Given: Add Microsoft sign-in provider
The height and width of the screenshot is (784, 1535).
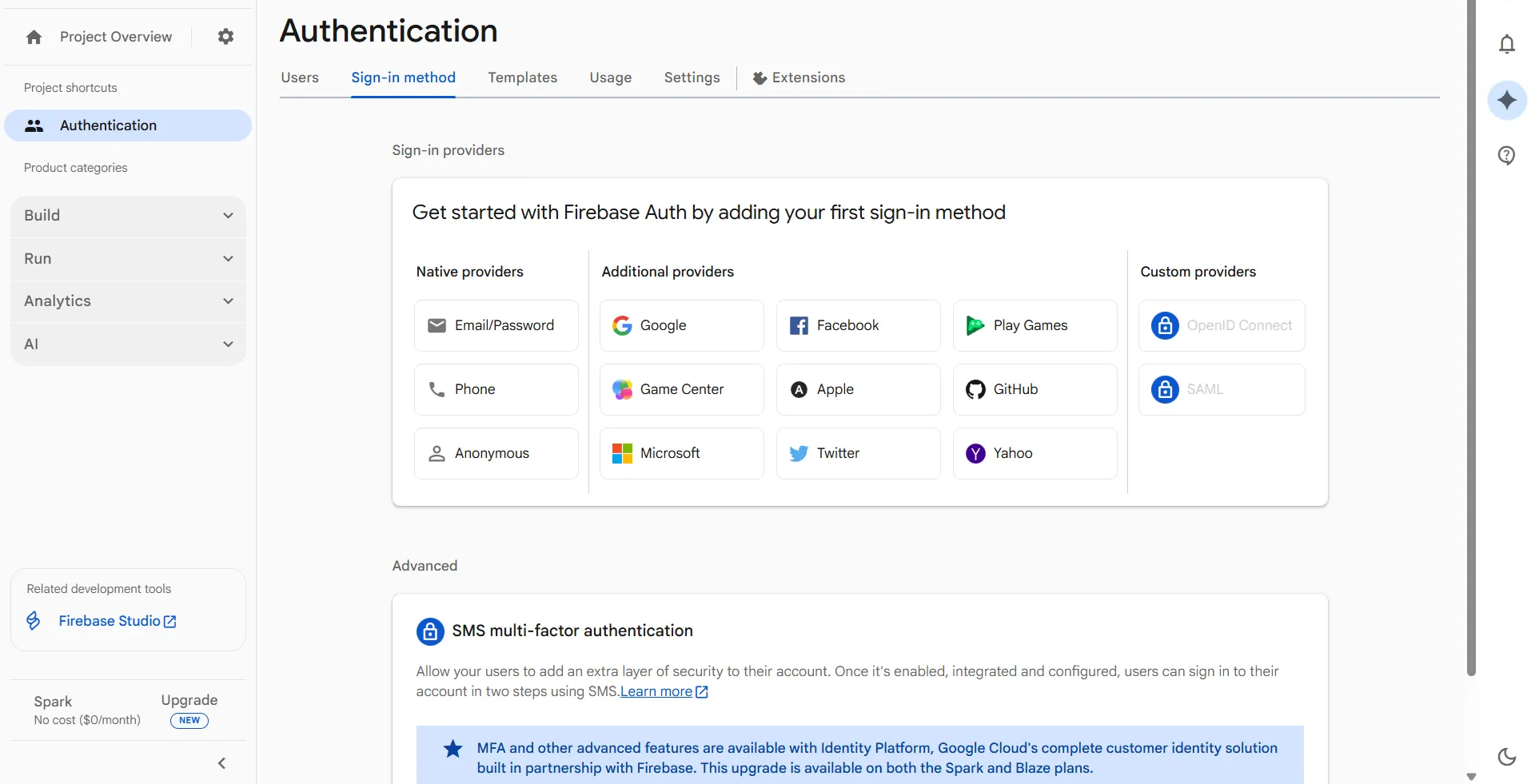Looking at the screenshot, I should pyautogui.click(x=682, y=453).
